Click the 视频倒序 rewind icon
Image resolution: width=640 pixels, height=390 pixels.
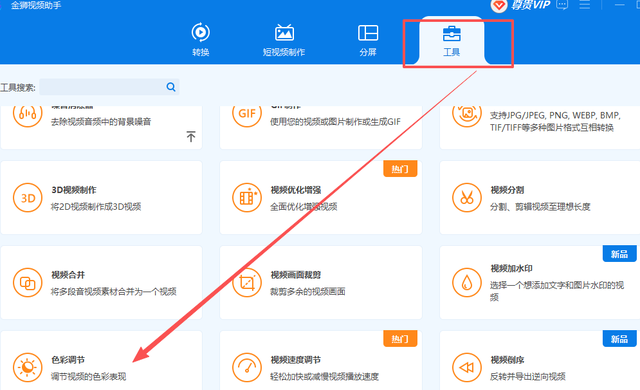(467, 368)
